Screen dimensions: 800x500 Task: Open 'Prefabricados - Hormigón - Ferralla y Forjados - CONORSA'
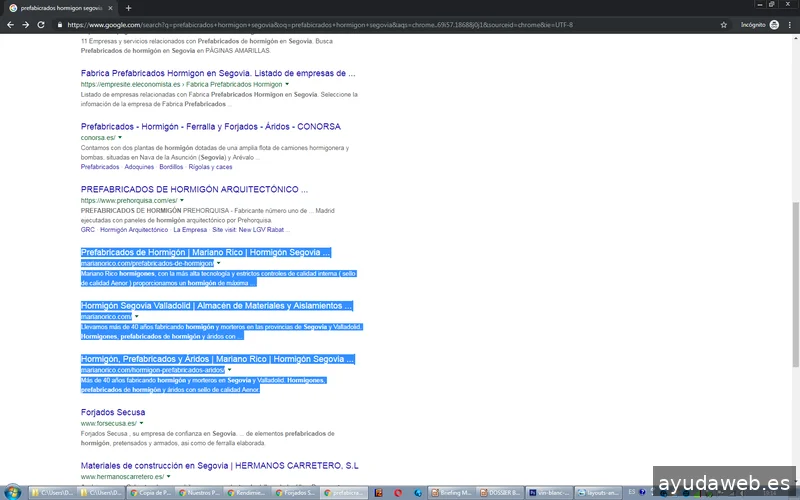pos(210,127)
